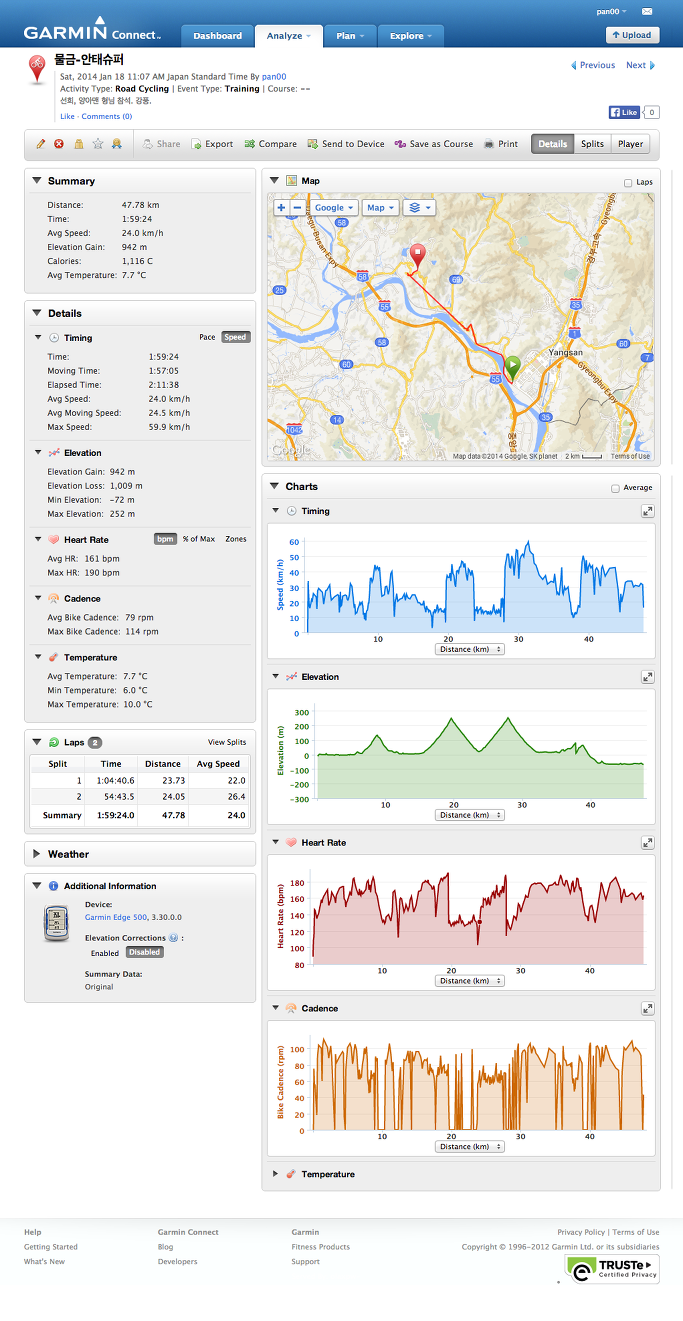The width and height of the screenshot is (683, 1321).
Task: Click the green start marker on map
Action: point(513,368)
